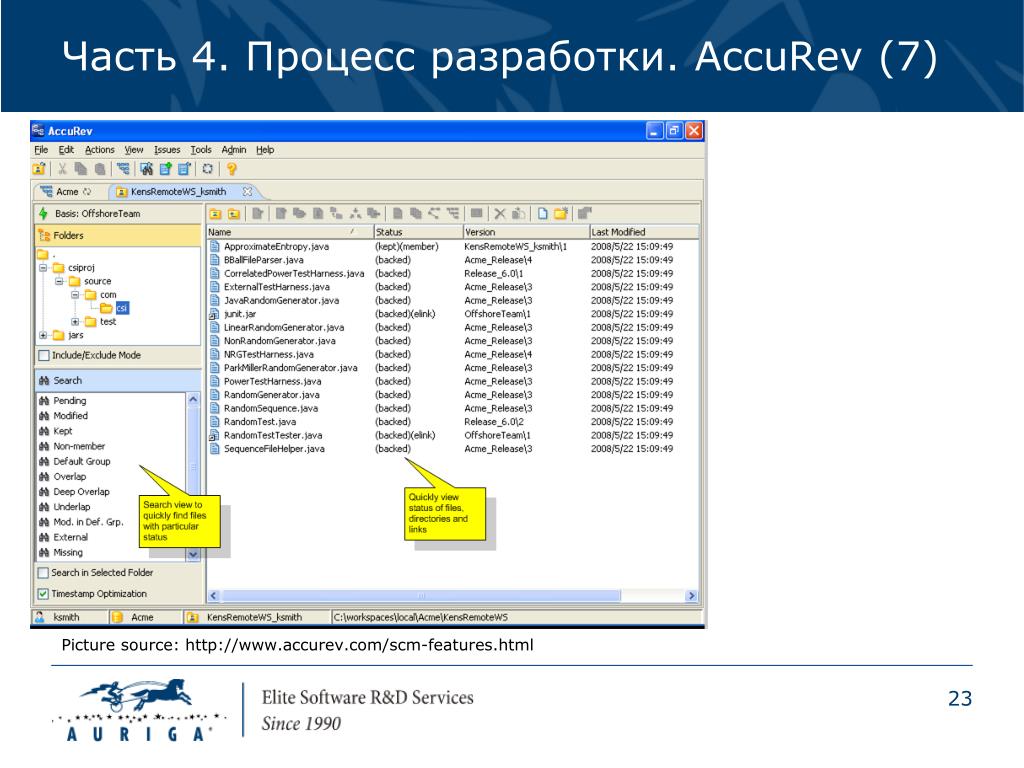Viewport: 1024px width, 768px height.
Task: Sort by the Name column header
Action: click(x=289, y=232)
